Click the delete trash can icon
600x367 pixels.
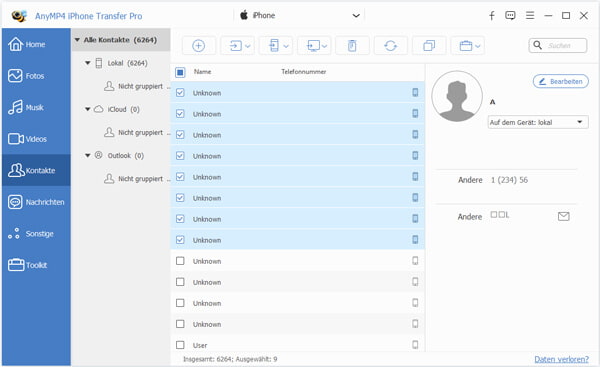[x=352, y=46]
